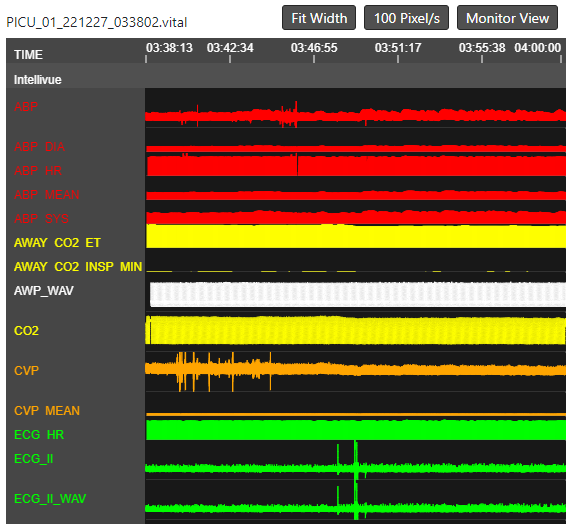Switch to Monitor View
Screen dimensions: 572x530
pyautogui.click(x=507, y=18)
